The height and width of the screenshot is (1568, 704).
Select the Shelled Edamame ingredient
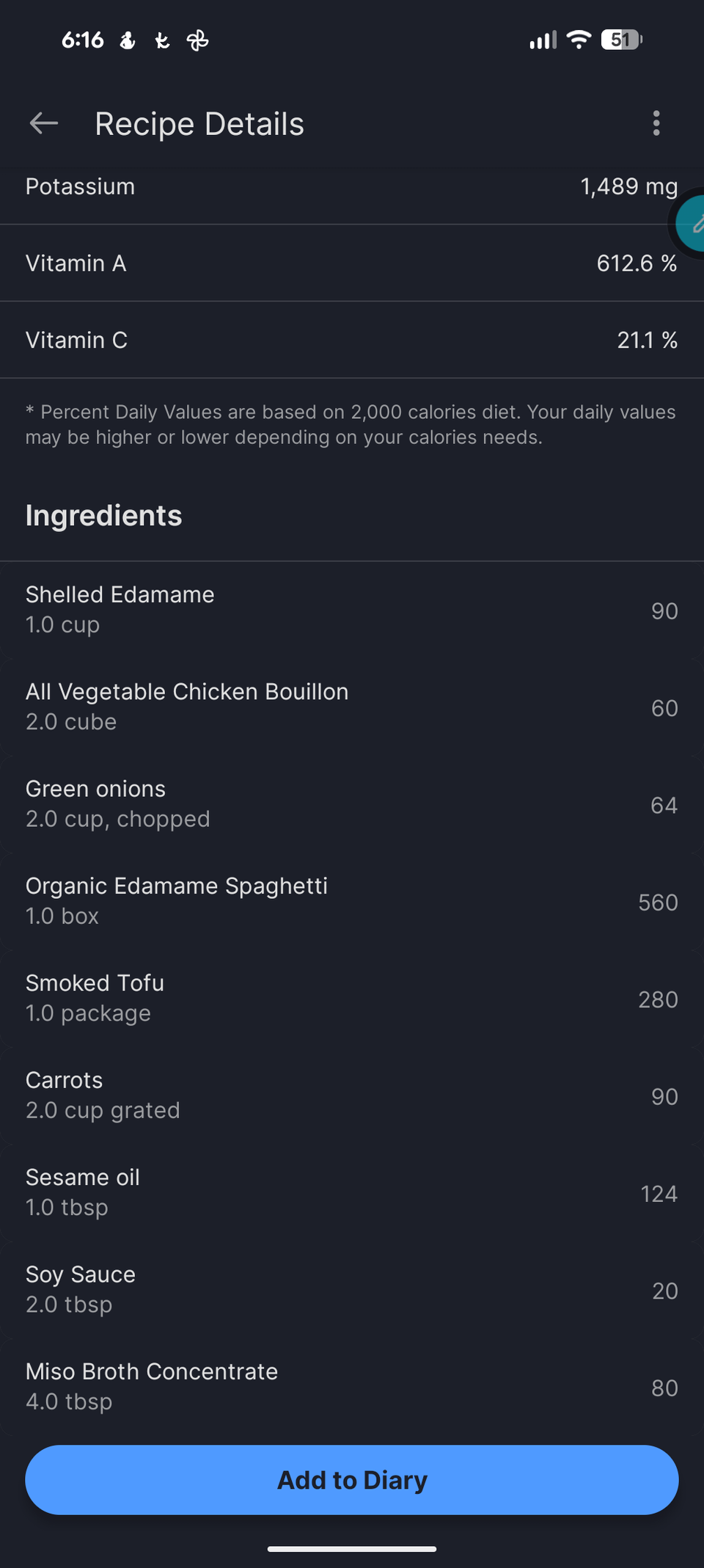(x=352, y=610)
